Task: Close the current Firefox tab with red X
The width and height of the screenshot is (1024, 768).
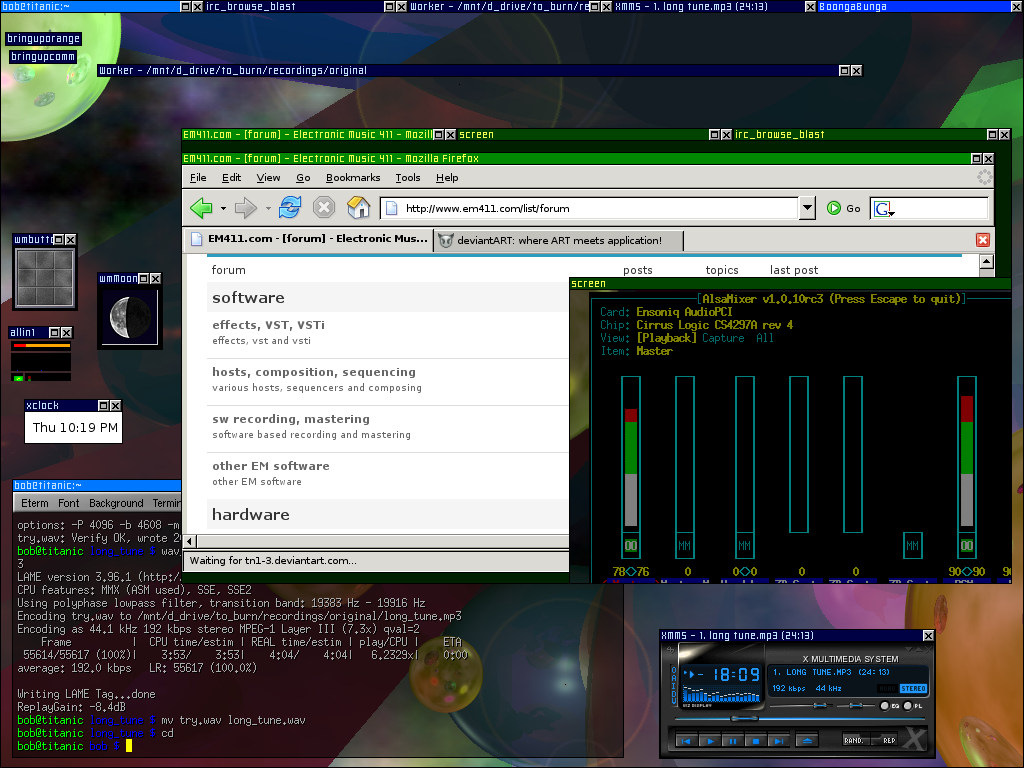Action: (x=983, y=240)
